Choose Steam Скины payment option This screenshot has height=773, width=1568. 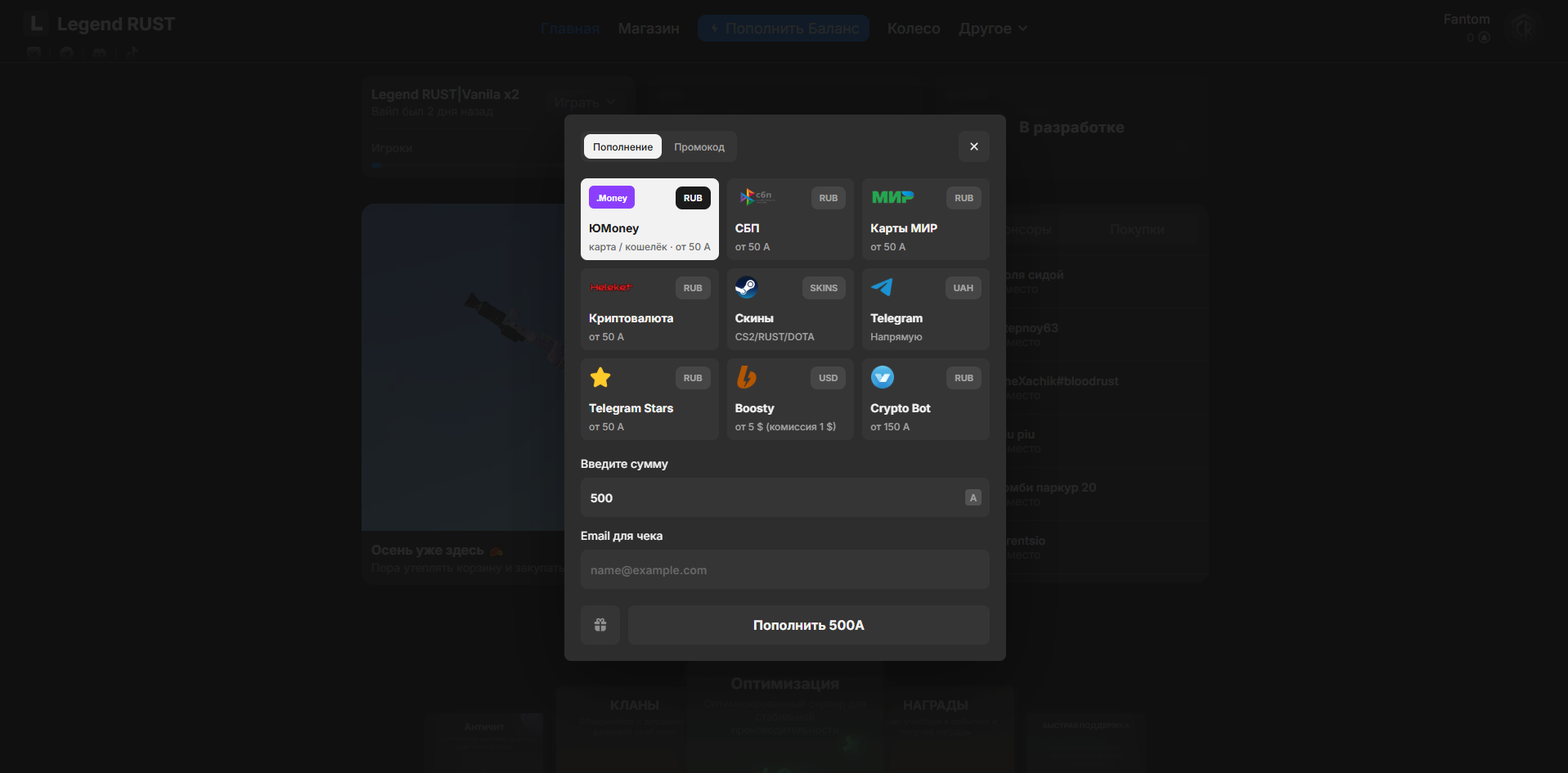(790, 309)
